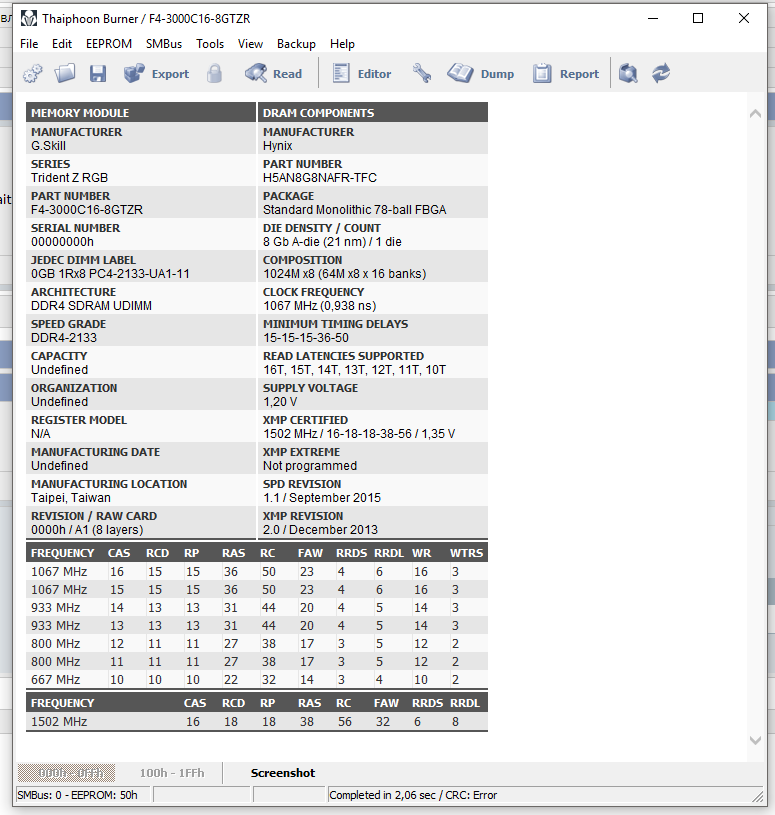Viewport: 775px width, 815px height.
Task: Open the Tools menu
Action: tap(210, 44)
